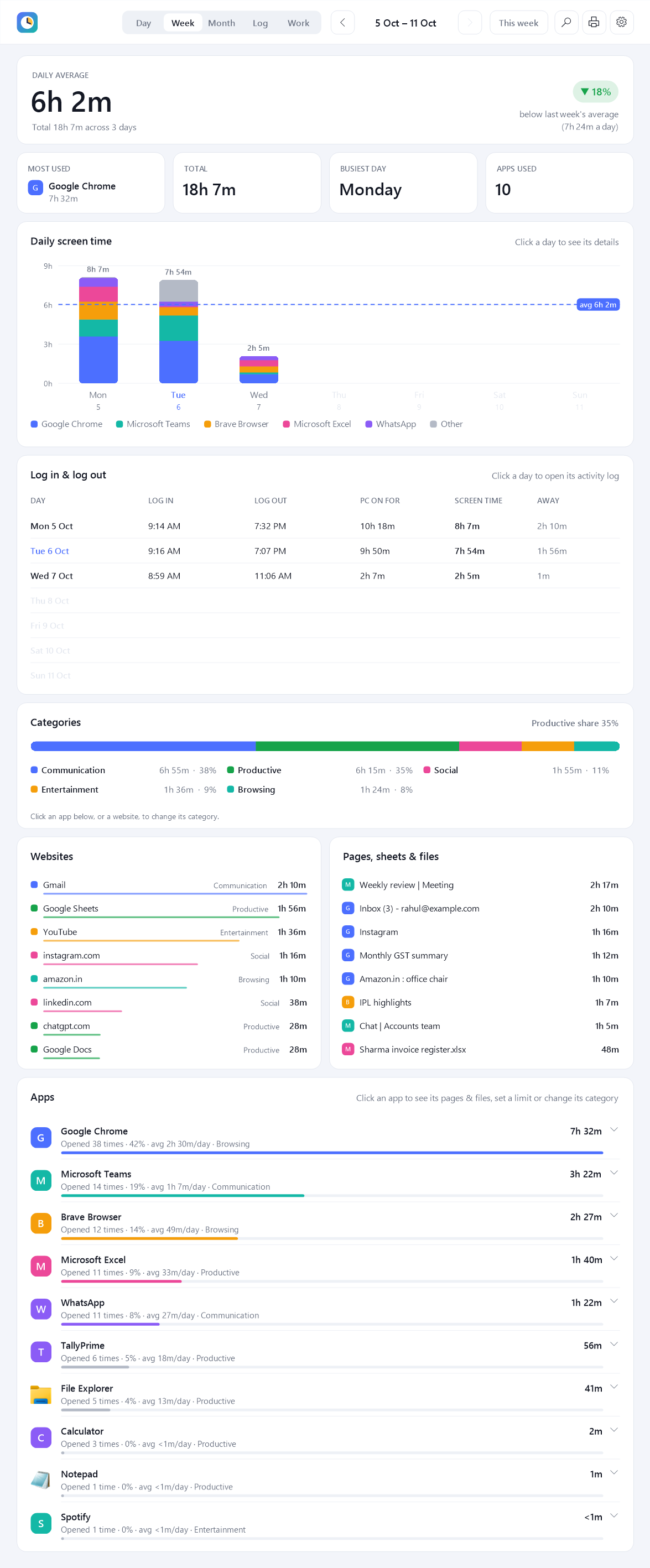
Task: Click the Entertainment category label
Action: click(x=70, y=789)
